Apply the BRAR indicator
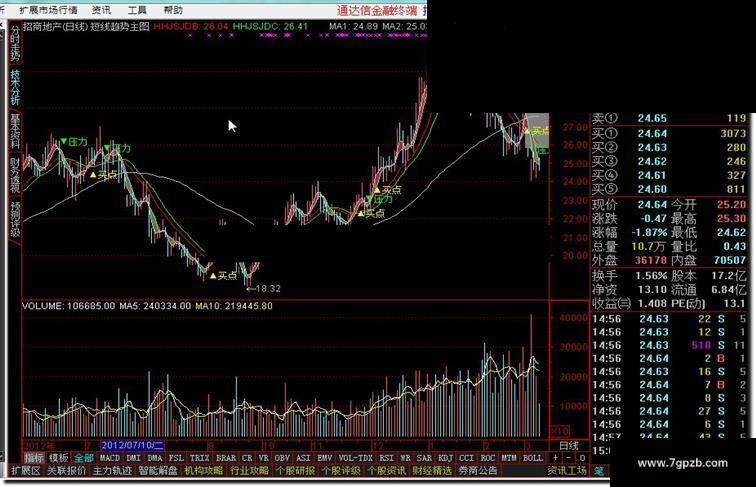The image size is (756, 487). pos(226,458)
